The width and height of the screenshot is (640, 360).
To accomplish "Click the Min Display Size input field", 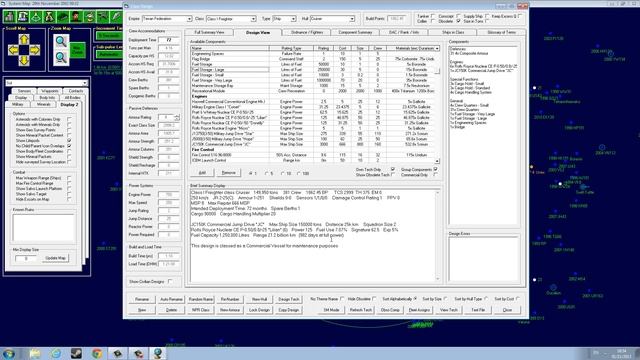I will [26, 258].
